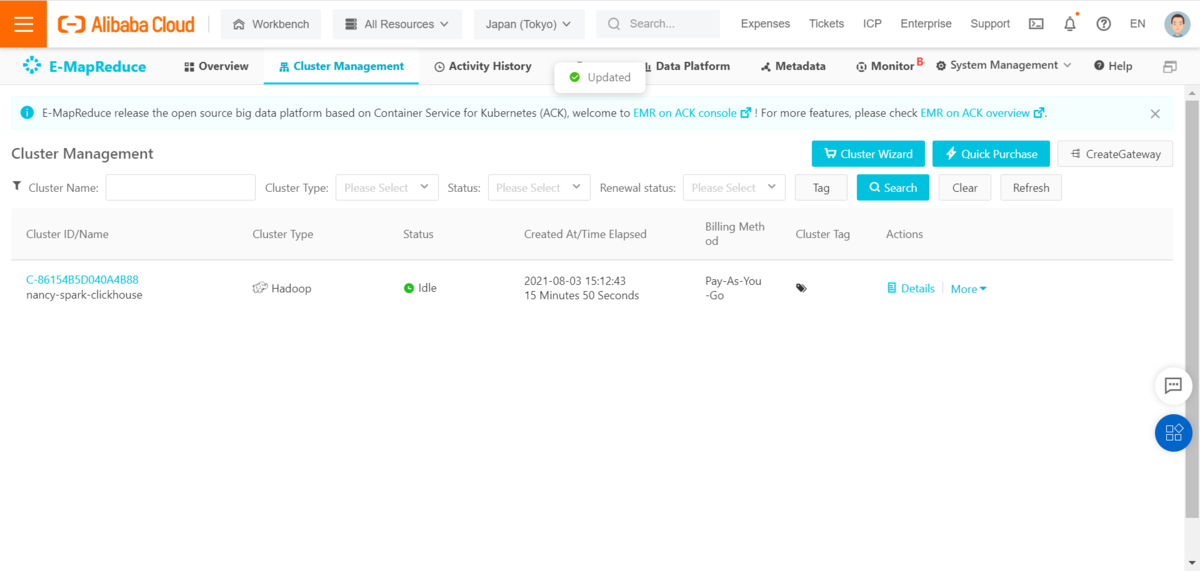Viewport: 1200px width, 571px height.
Task: Click the Details document icon
Action: point(892,288)
